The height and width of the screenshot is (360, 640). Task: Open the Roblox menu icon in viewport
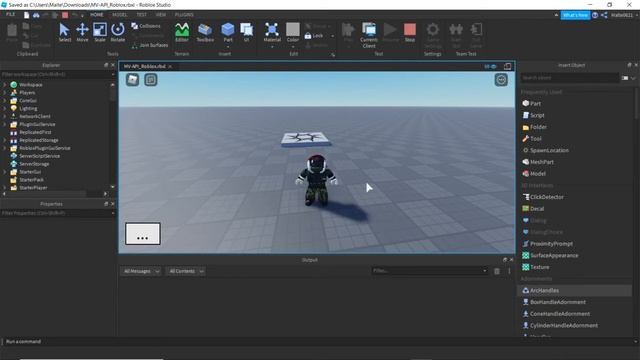pos(132,80)
